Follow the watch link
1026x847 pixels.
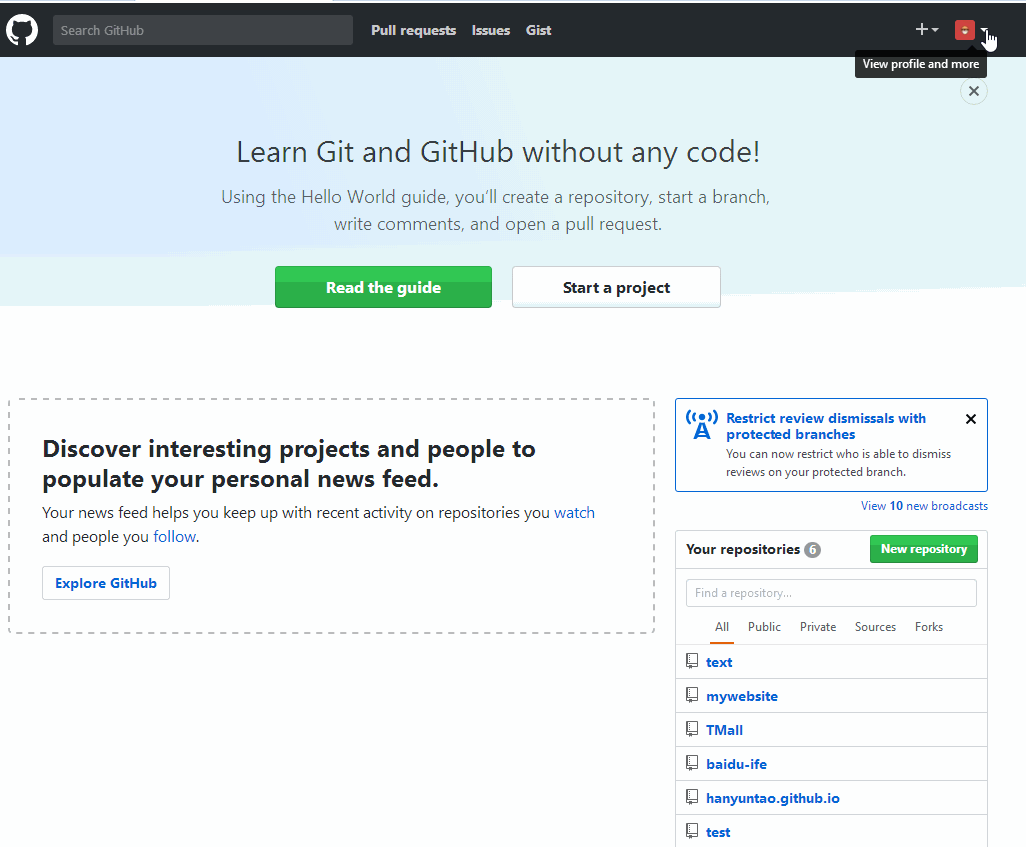click(x=575, y=513)
